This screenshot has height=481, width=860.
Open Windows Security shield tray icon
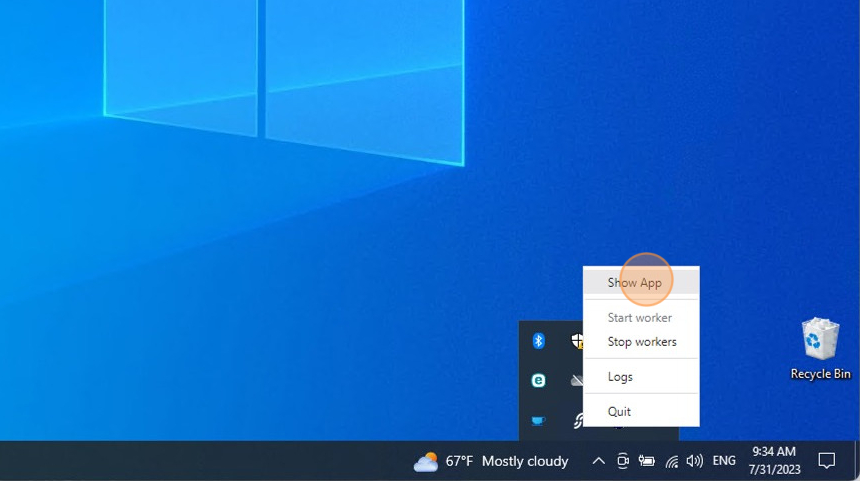tap(577, 341)
